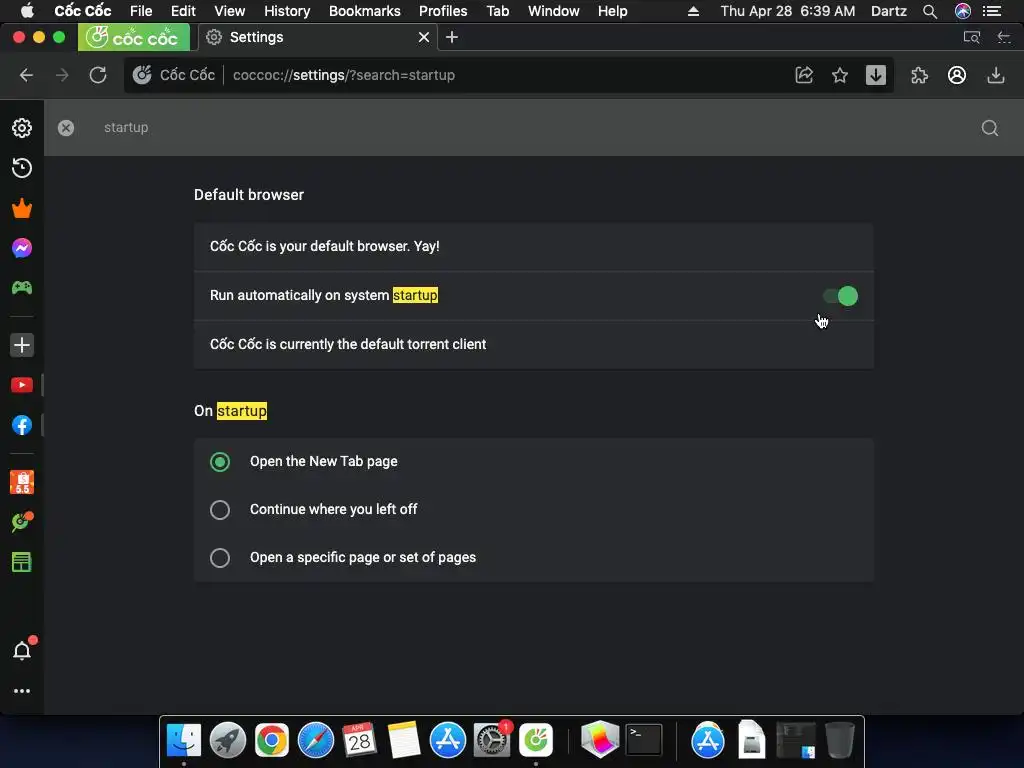This screenshot has width=1024, height=768.
Task: Open the Extensions puzzle icon
Action: click(x=920, y=75)
